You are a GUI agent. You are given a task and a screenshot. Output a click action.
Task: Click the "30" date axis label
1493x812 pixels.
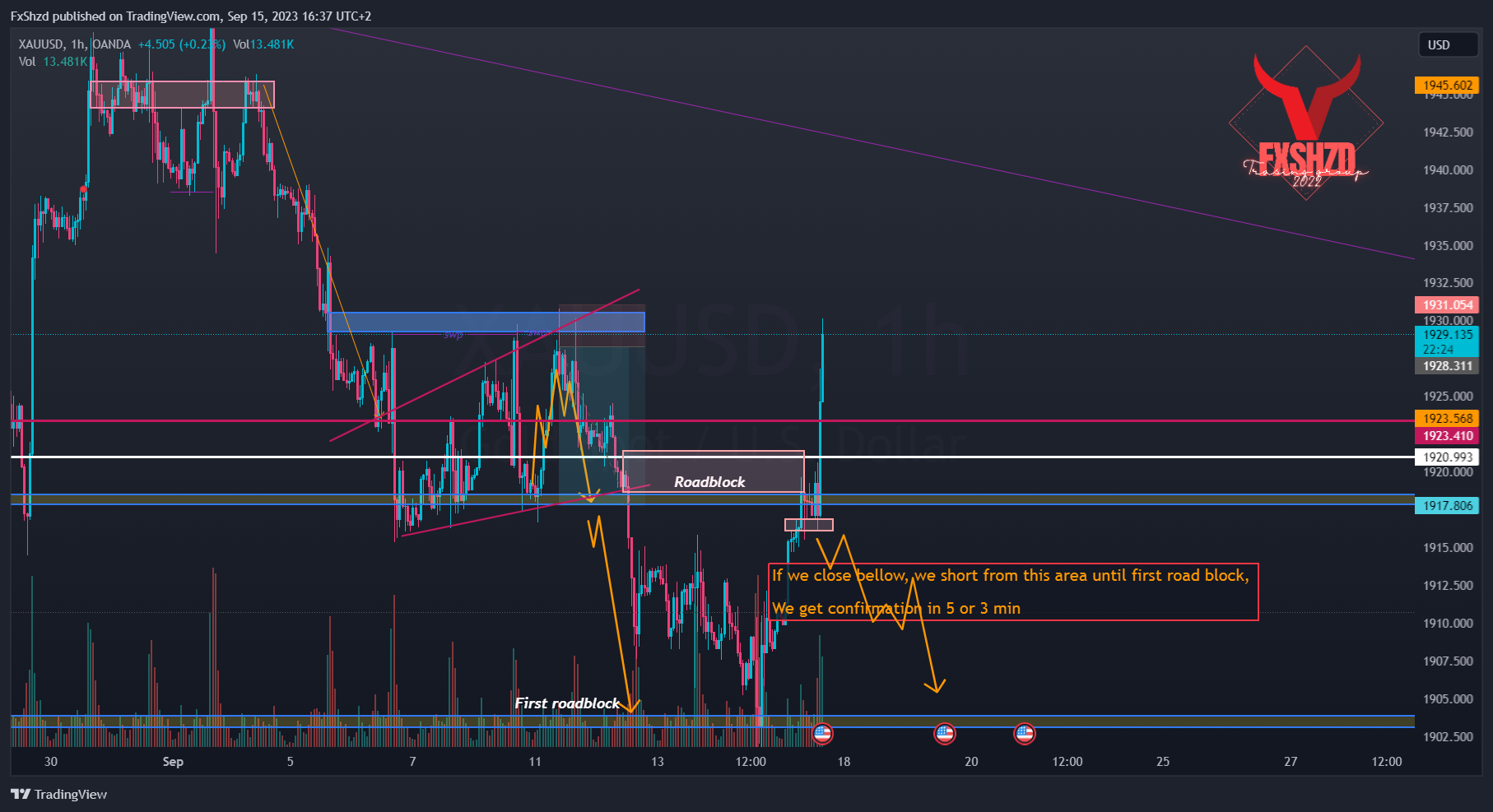51,762
